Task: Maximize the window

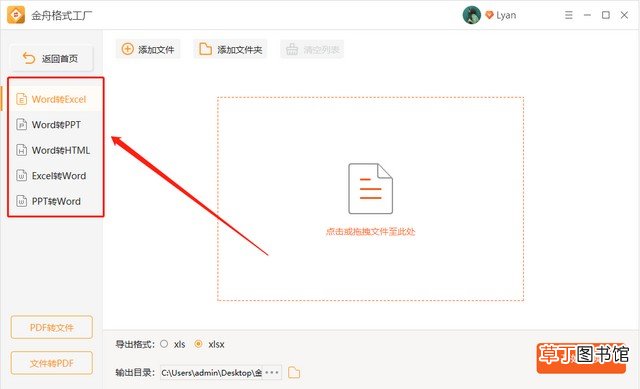Action: [606, 15]
